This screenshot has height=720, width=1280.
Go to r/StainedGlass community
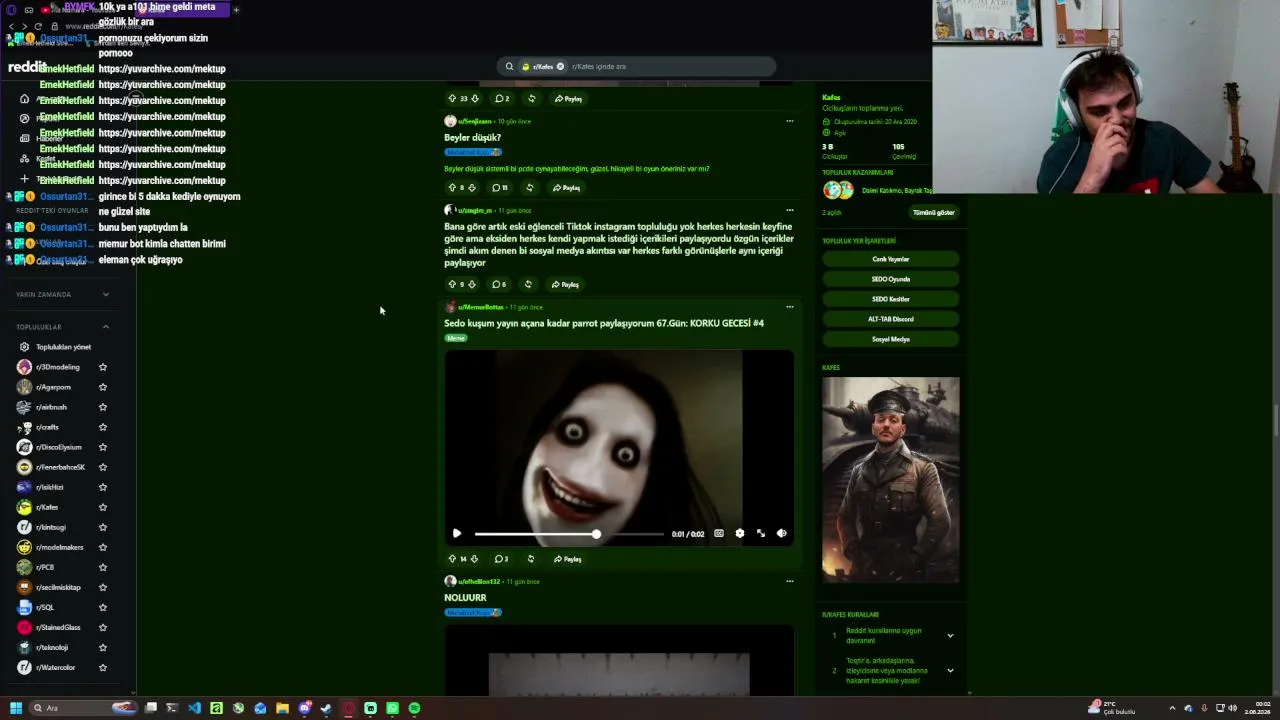coord(58,627)
